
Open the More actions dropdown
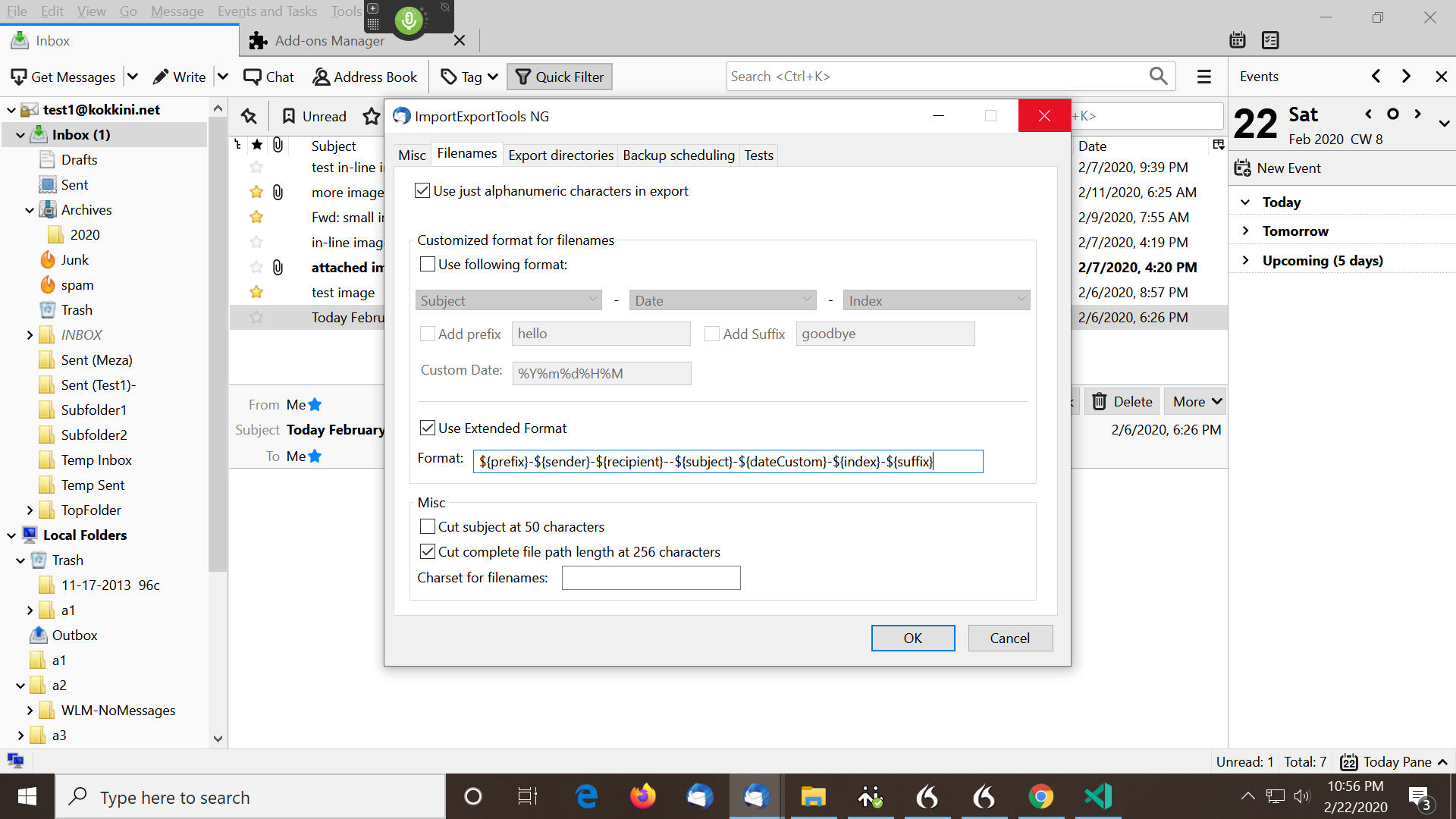point(1194,401)
